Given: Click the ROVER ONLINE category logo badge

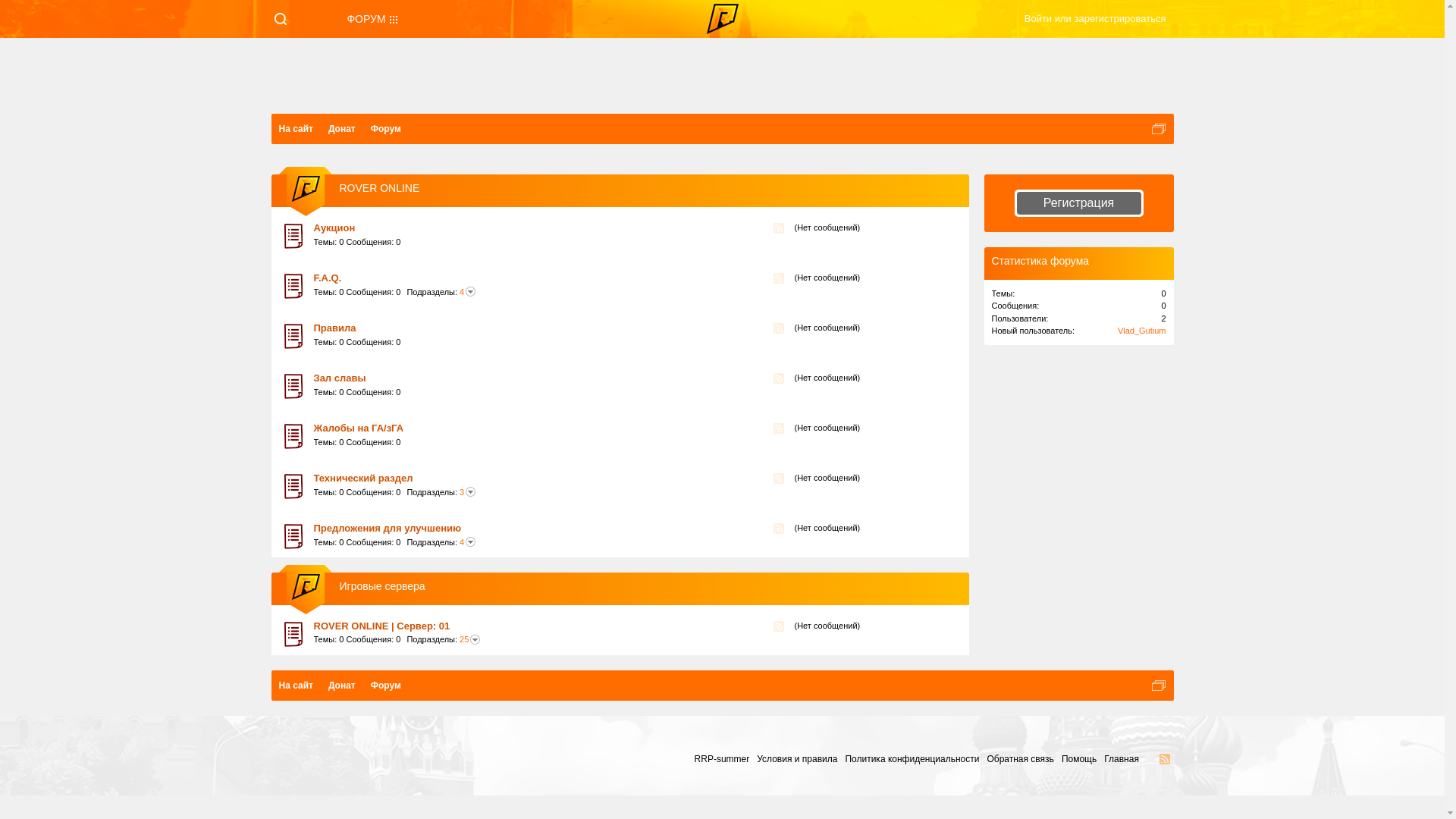Looking at the screenshot, I should (306, 190).
